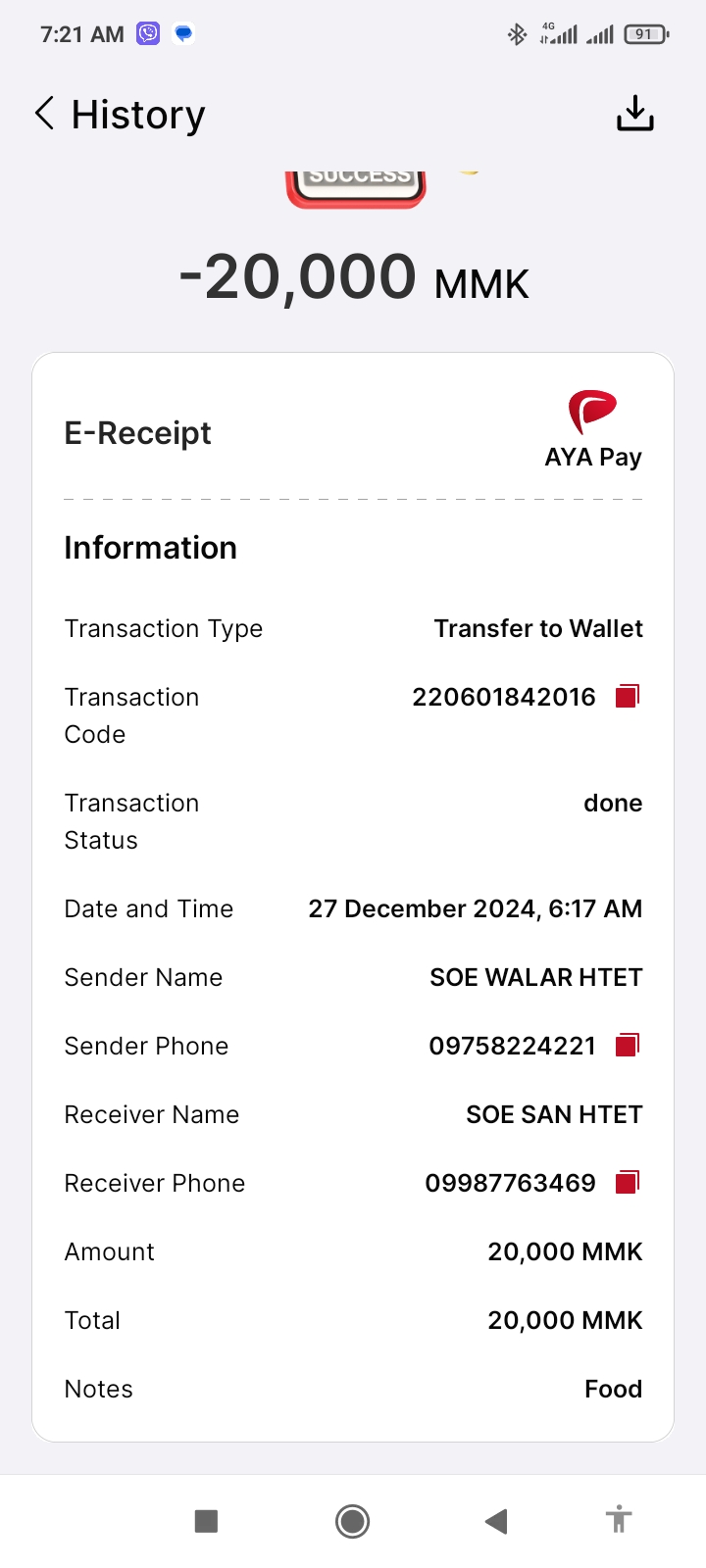Screen dimensions: 706x1568
Task: Go back using the History back arrow
Action: 45,114
